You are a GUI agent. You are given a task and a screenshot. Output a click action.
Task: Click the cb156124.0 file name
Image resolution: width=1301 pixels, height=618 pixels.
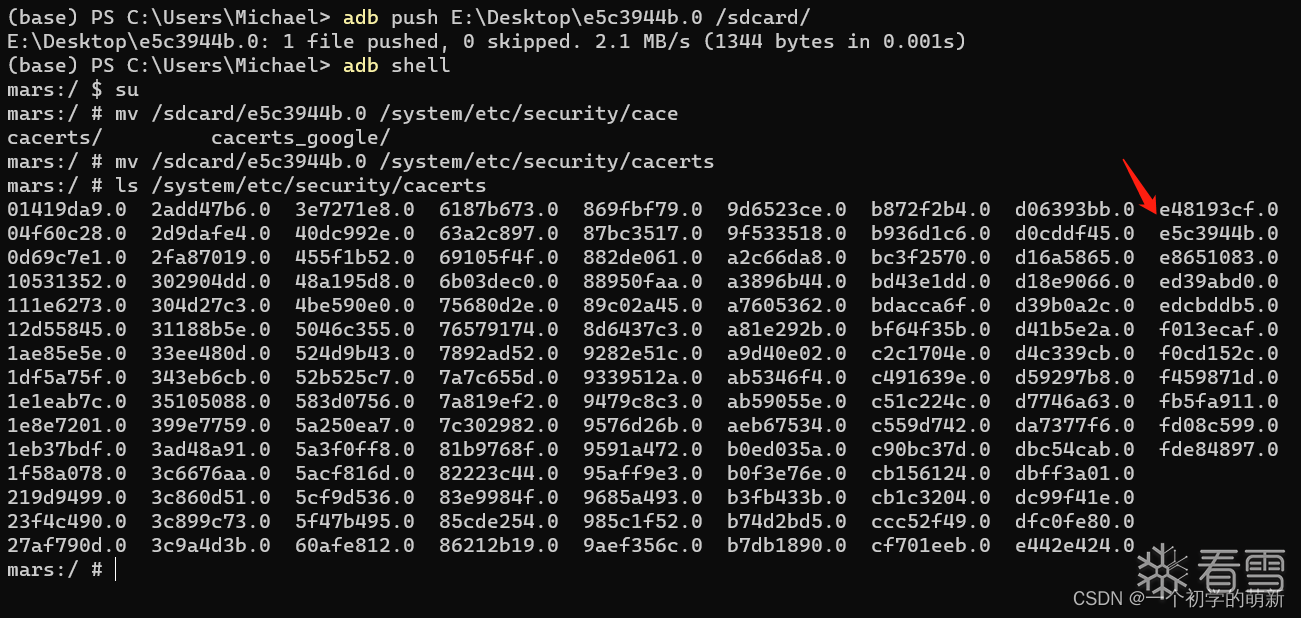[930, 474]
